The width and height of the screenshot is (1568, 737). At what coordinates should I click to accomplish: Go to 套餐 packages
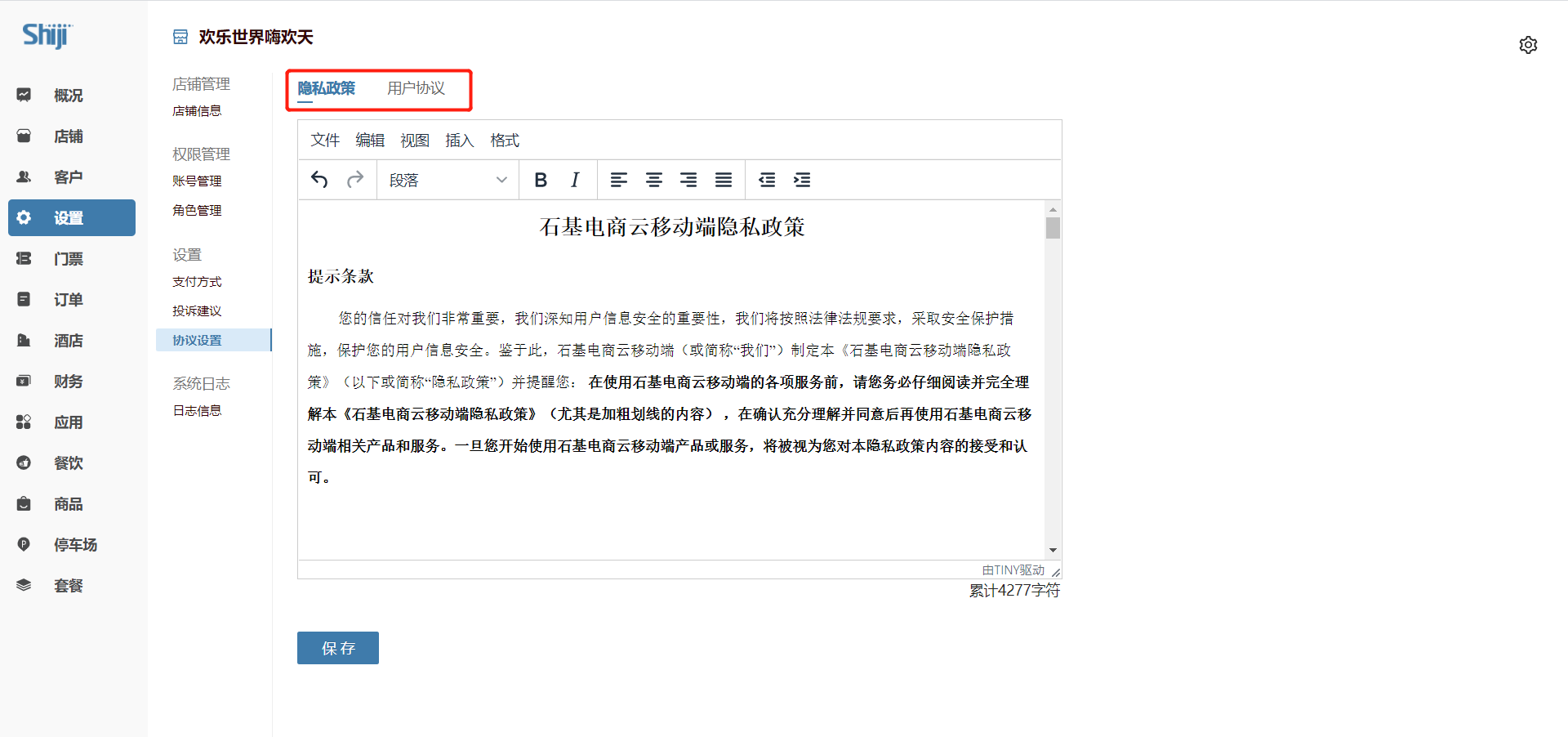72,586
